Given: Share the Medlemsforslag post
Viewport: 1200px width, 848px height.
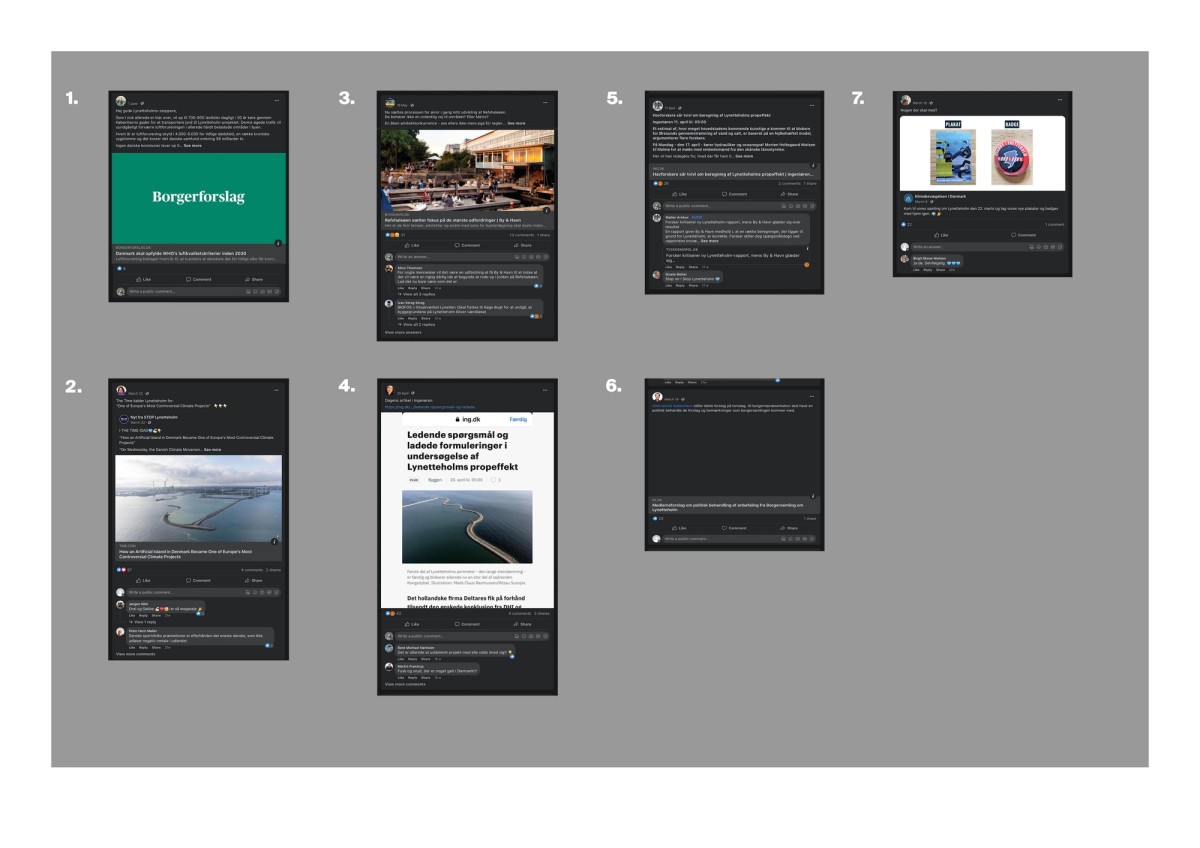Looking at the screenshot, I should 791,527.
